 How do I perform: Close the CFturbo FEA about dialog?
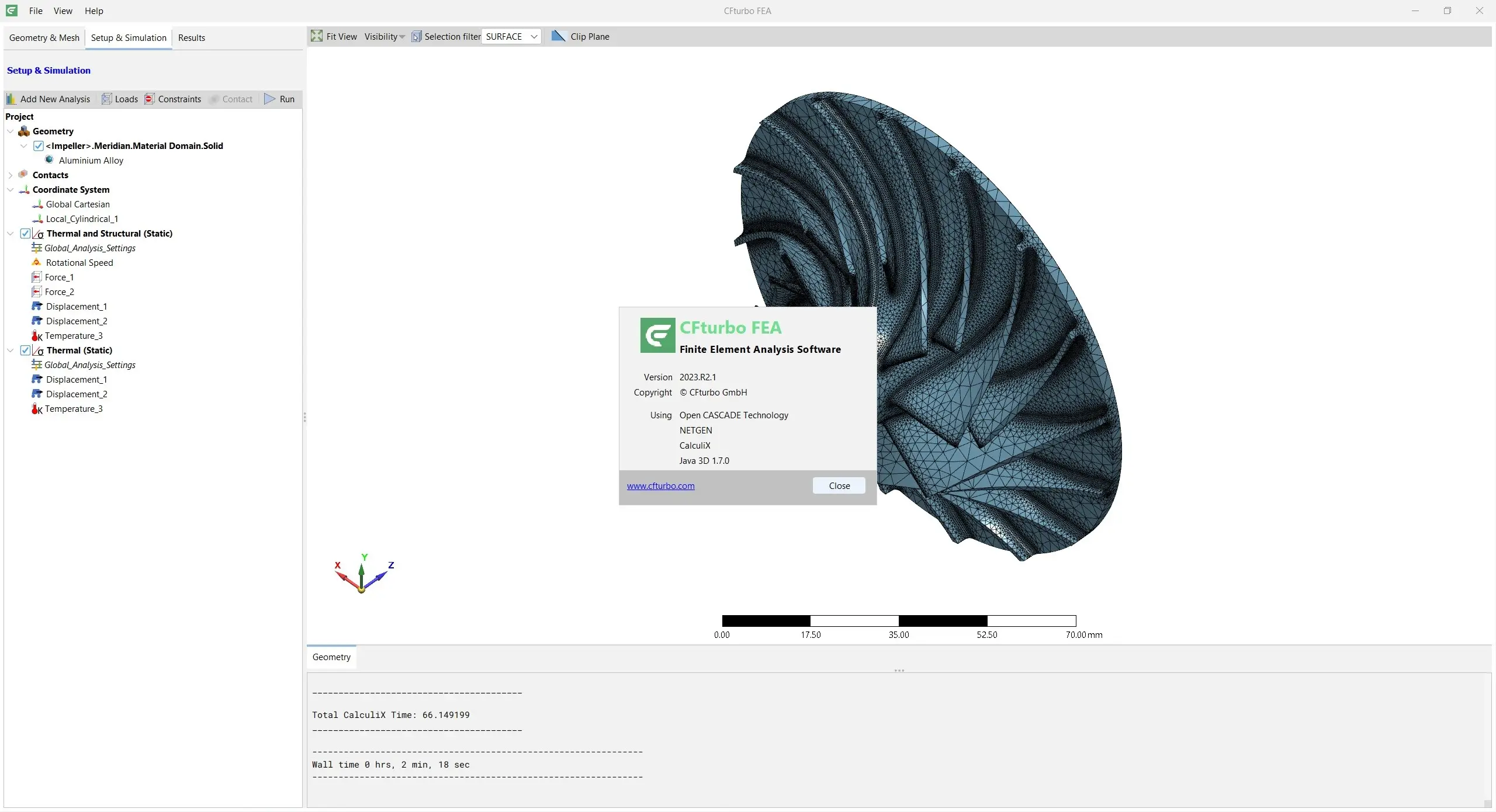point(839,485)
